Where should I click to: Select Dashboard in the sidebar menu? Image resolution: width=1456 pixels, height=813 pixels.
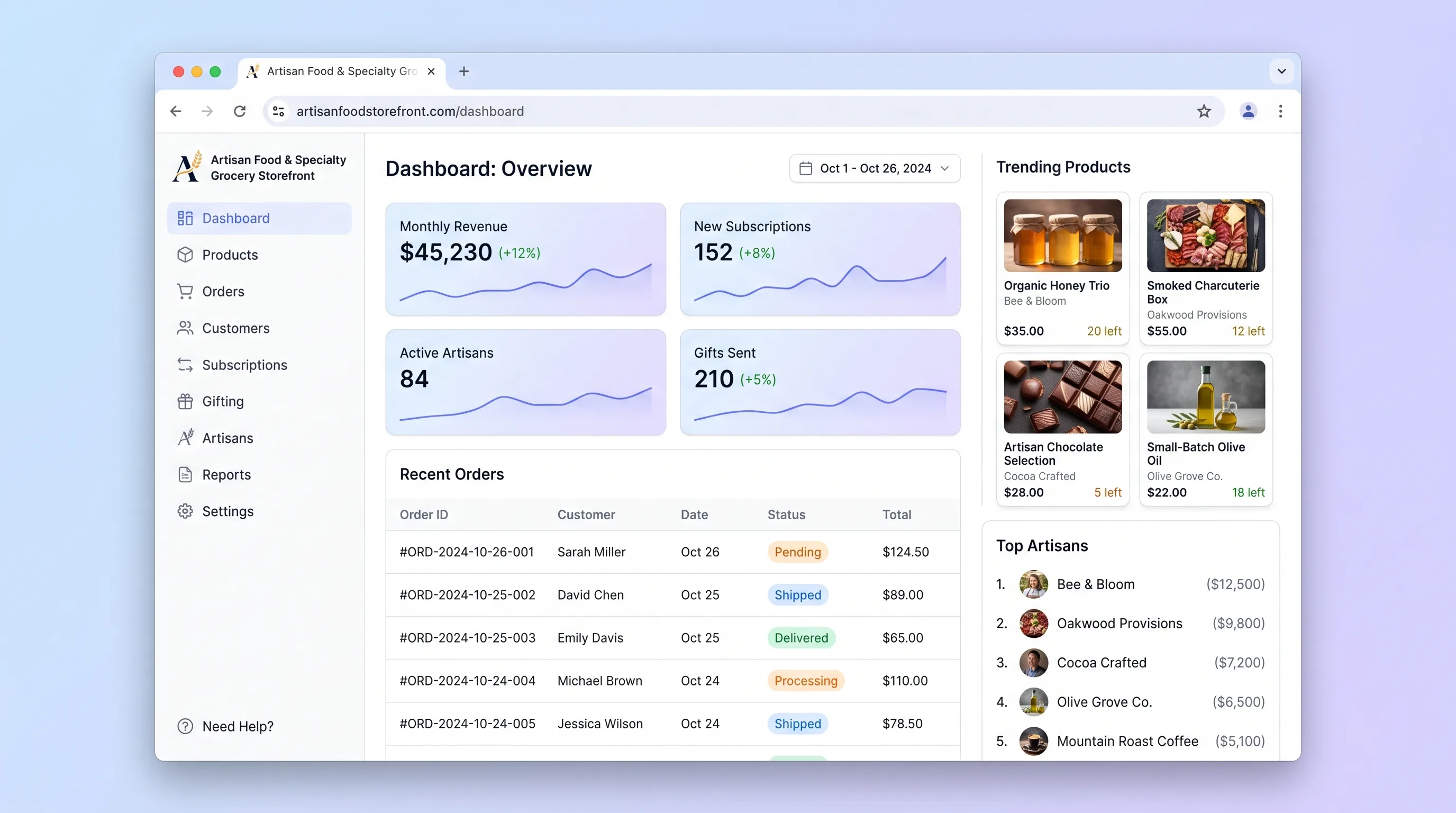click(259, 218)
